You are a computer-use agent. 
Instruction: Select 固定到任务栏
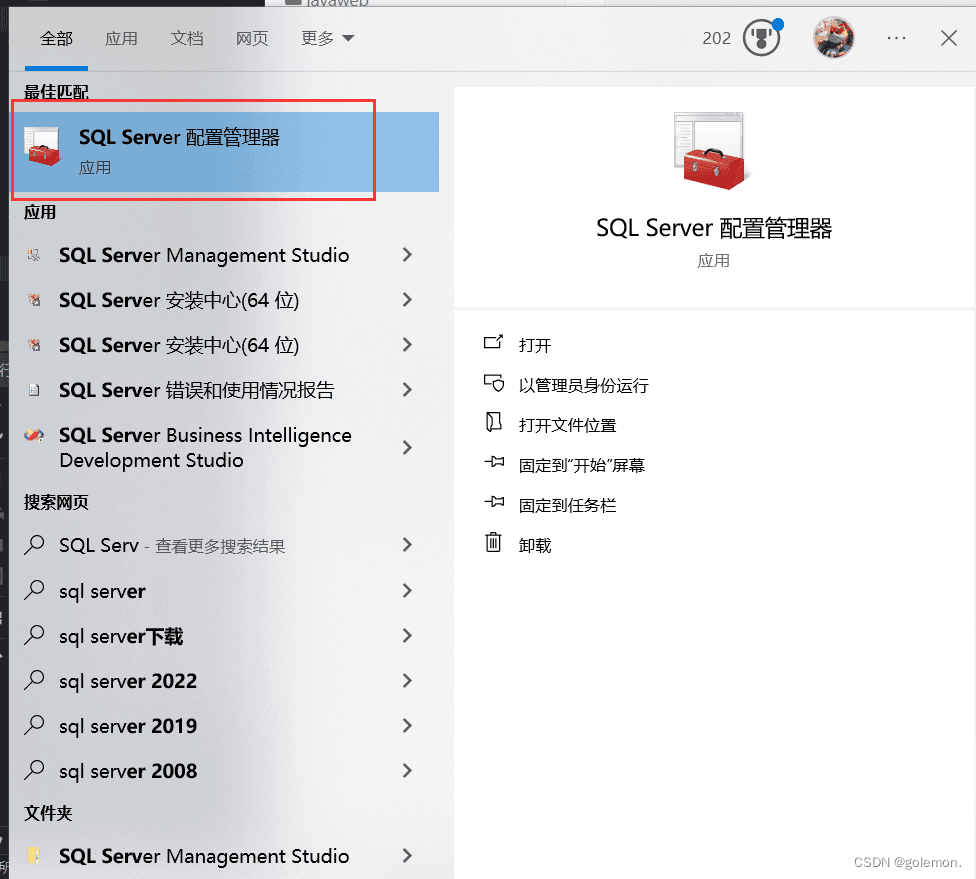(x=568, y=505)
